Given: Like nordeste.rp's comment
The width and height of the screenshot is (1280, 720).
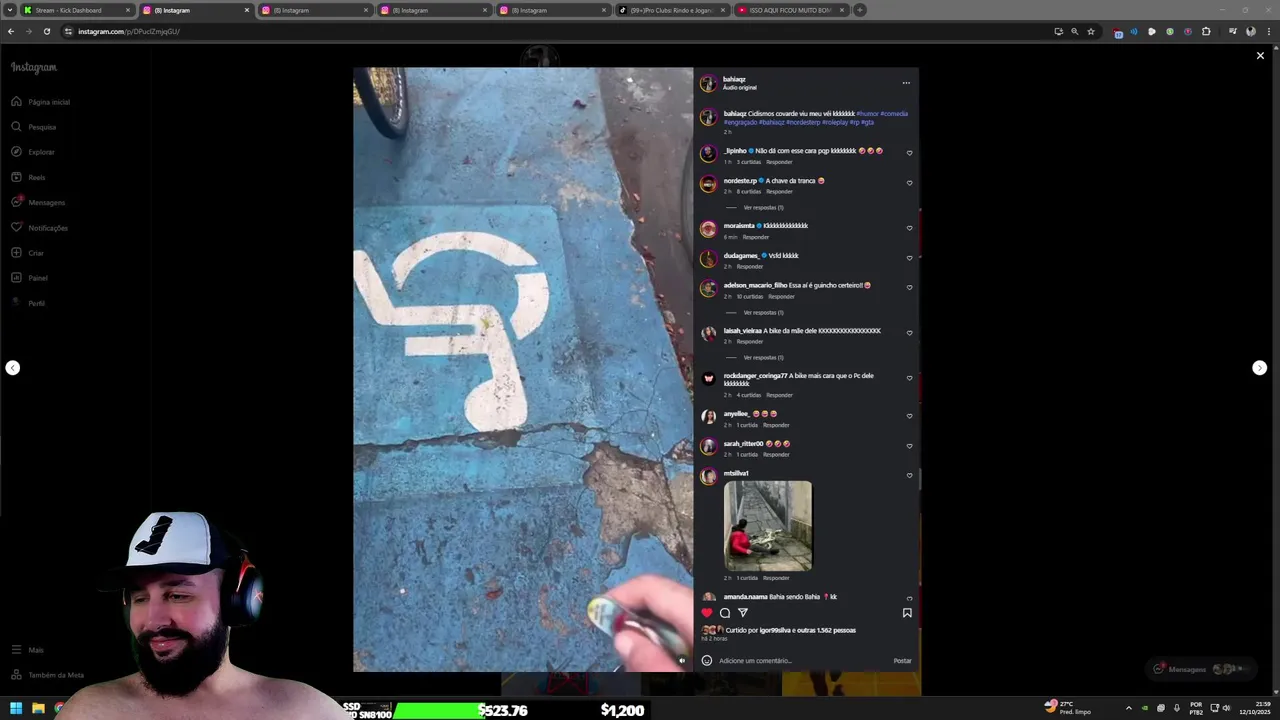Looking at the screenshot, I should (x=909, y=183).
